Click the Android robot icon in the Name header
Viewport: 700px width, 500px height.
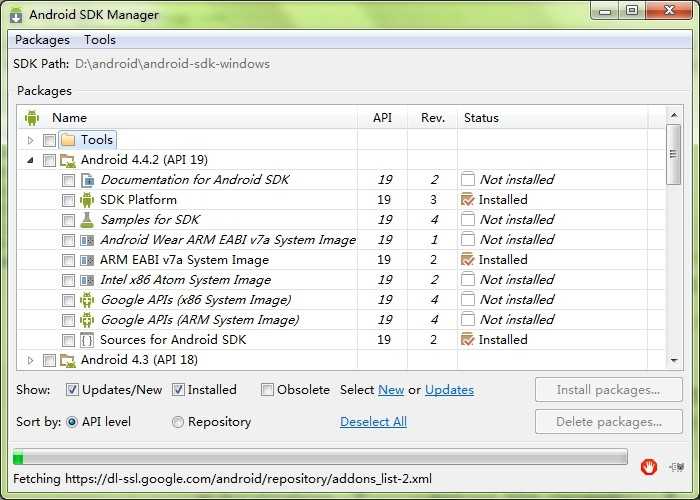(32, 118)
